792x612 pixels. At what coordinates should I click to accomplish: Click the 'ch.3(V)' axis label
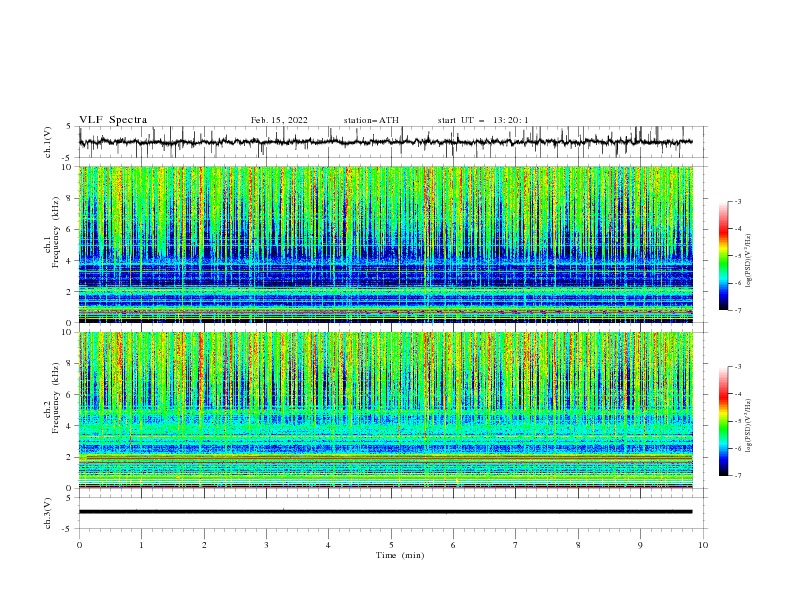pyautogui.click(x=48, y=513)
